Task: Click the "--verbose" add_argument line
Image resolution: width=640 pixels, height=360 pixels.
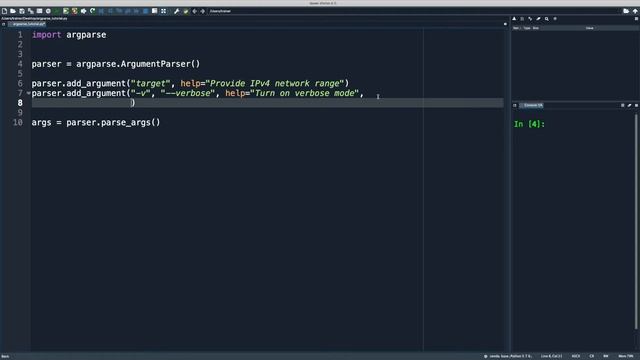Action: [198, 93]
